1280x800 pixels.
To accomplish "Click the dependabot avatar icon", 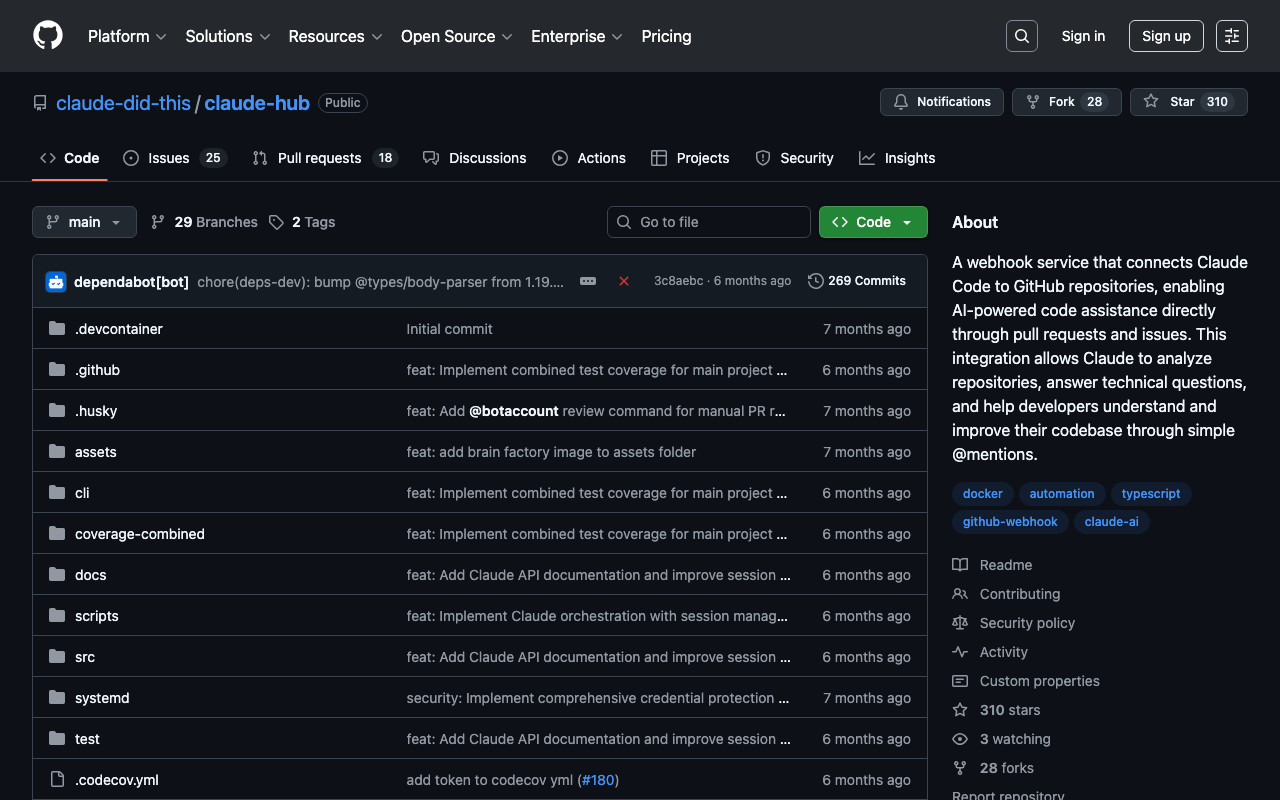I will tap(56, 282).
